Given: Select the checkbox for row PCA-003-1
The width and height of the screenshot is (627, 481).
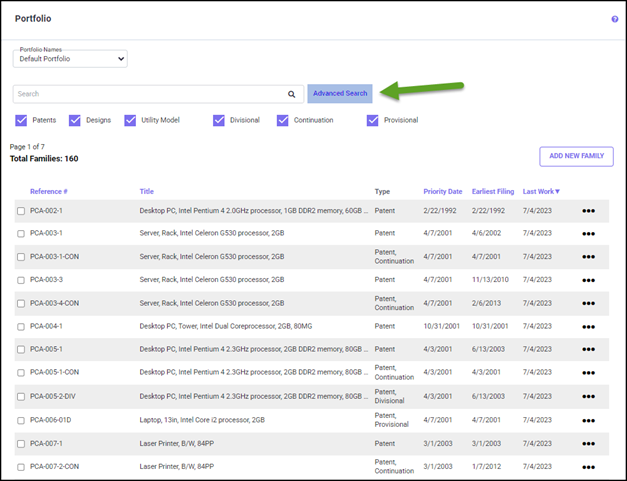Looking at the screenshot, I should [21, 234].
